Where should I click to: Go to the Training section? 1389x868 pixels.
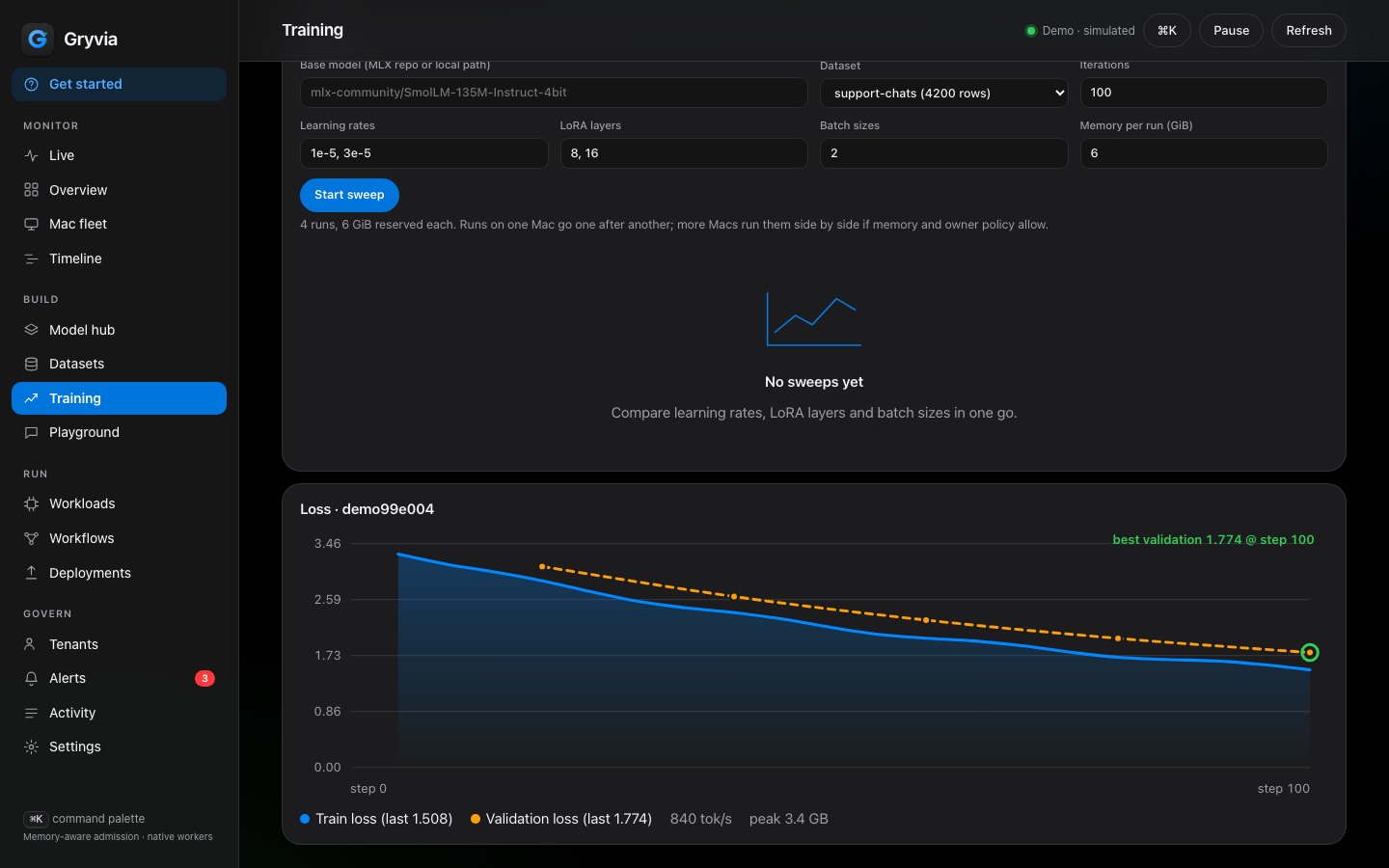pyautogui.click(x=119, y=398)
